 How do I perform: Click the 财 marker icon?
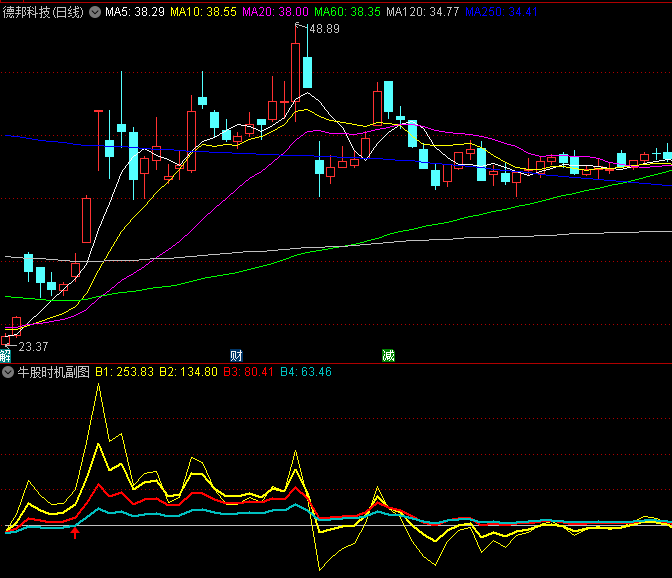click(236, 356)
